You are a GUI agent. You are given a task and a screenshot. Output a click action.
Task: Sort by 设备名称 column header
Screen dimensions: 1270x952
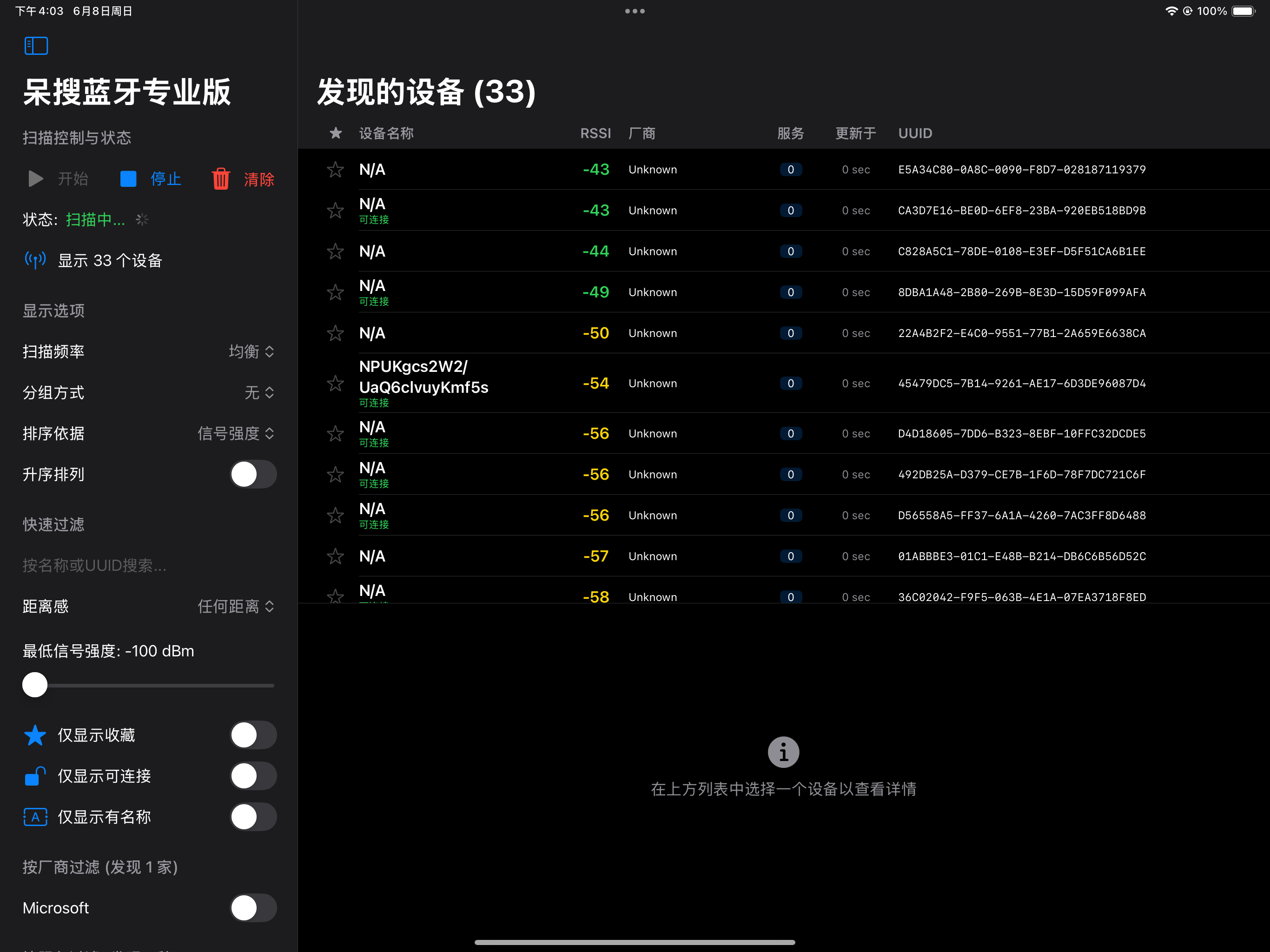point(386,133)
